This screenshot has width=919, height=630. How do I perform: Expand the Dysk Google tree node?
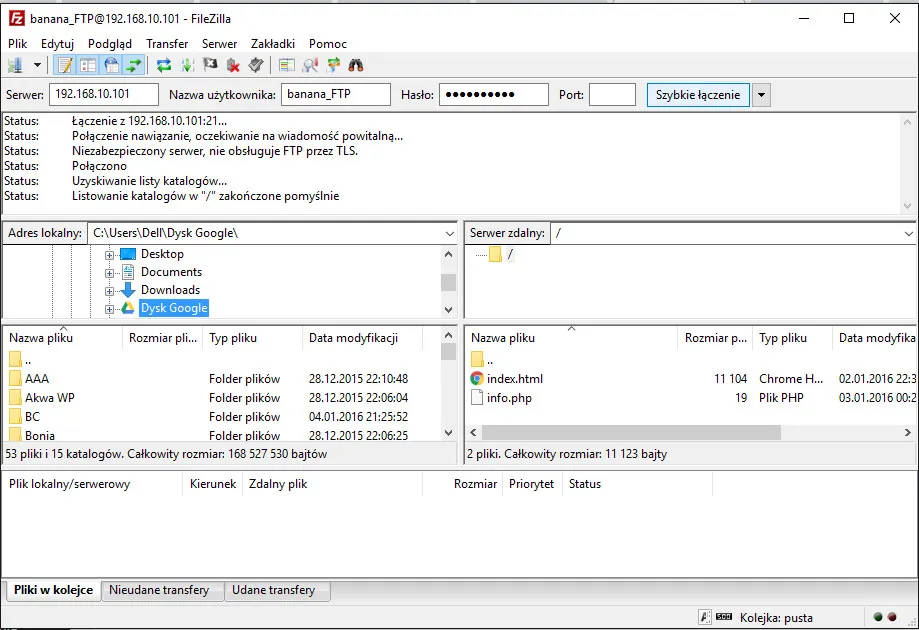tap(110, 309)
